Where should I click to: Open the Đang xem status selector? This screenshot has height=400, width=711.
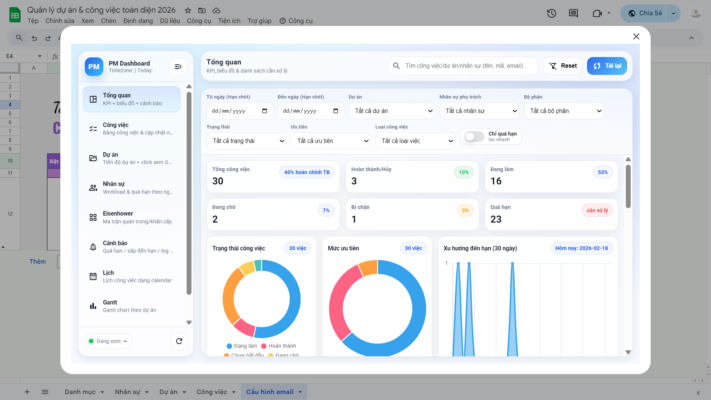pos(107,341)
